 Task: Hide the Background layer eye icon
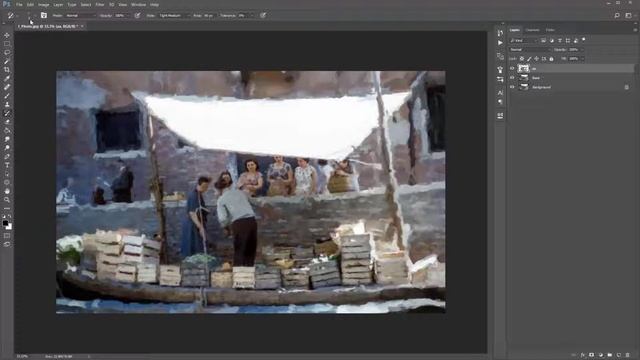512,87
